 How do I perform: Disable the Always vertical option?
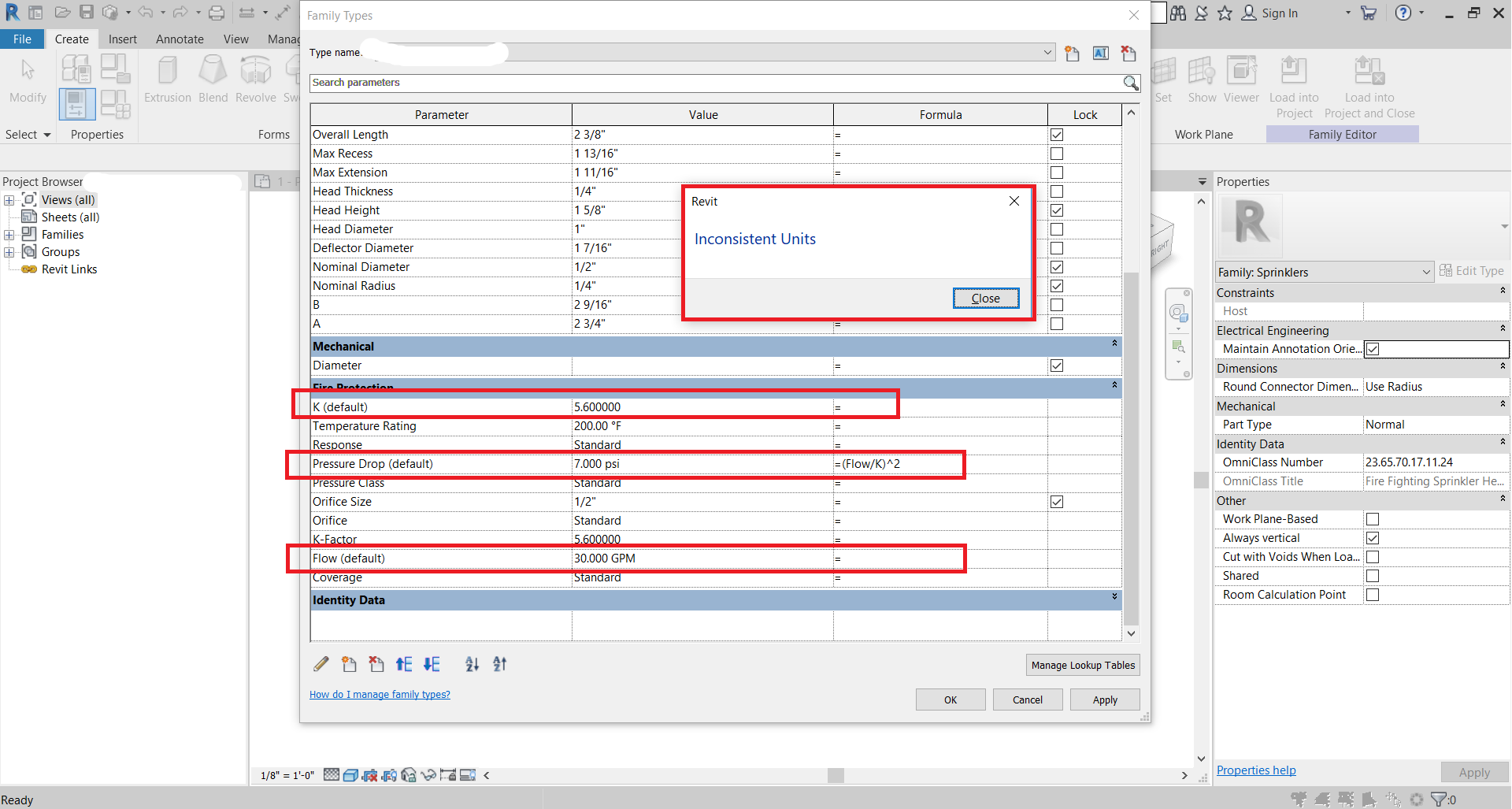[x=1373, y=537]
